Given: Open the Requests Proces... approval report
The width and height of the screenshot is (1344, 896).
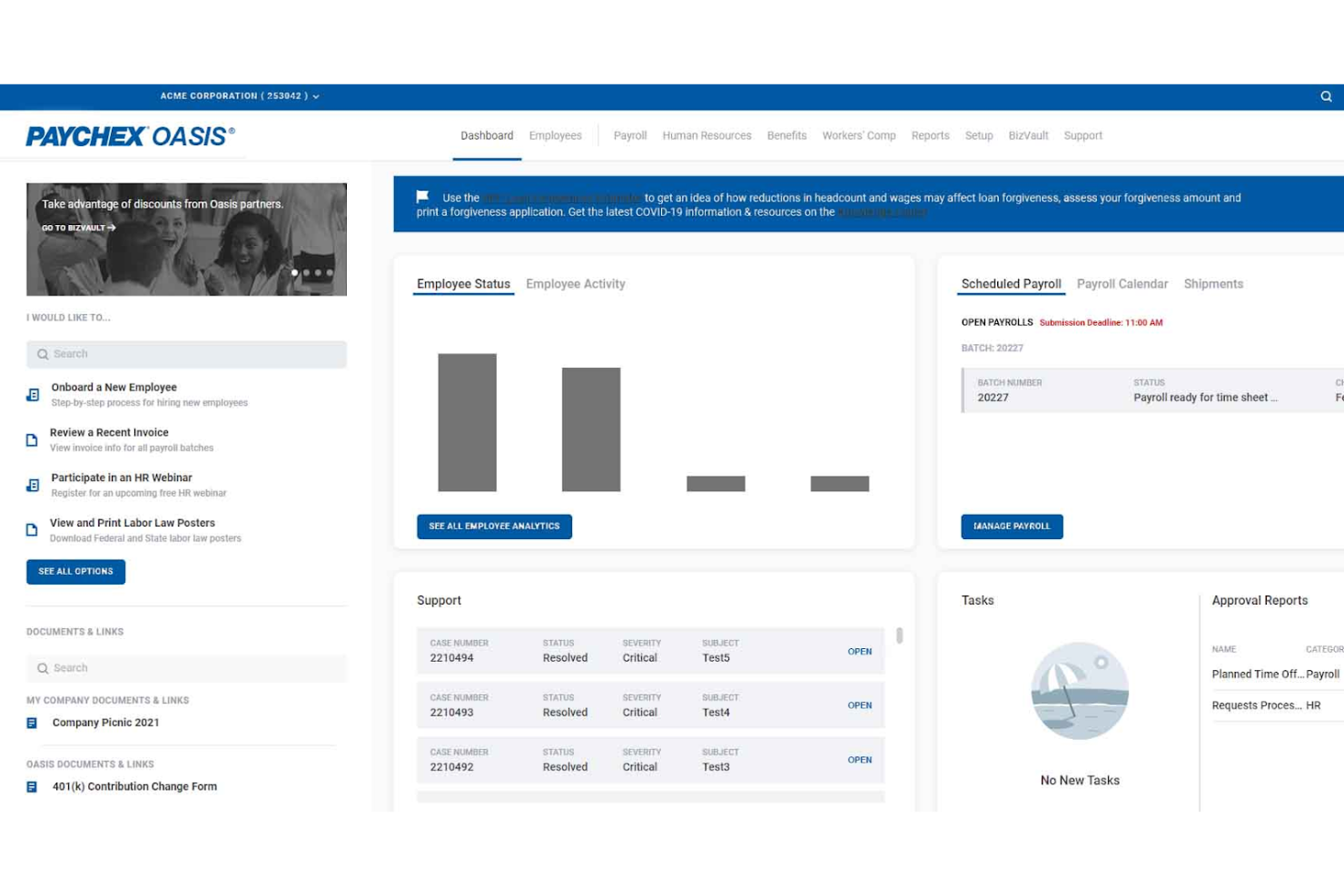Looking at the screenshot, I should tap(1257, 705).
